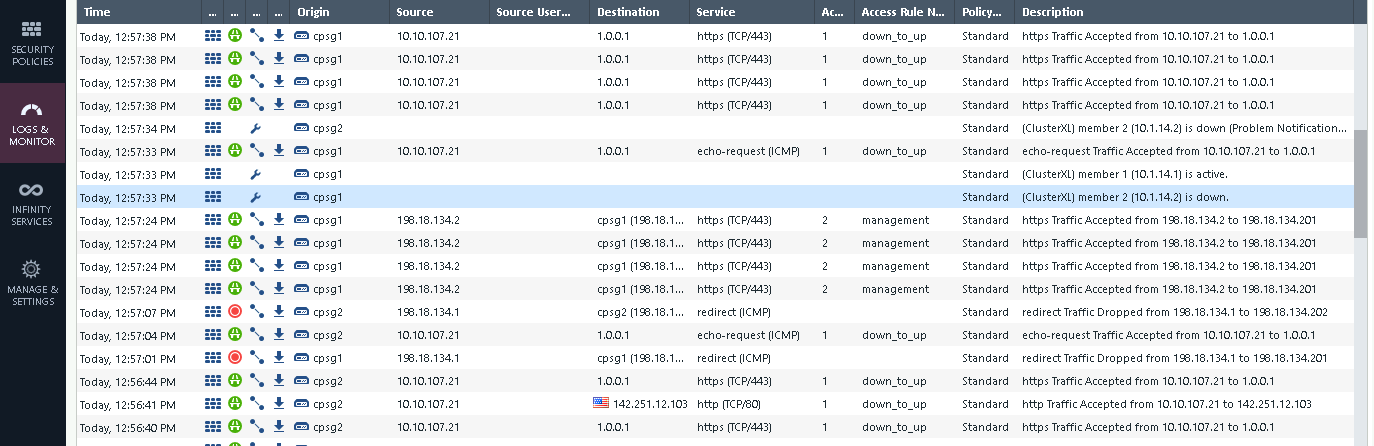Click firewall blade icon in 12:56:40 PM row
This screenshot has width=1374, height=446.
213,427
